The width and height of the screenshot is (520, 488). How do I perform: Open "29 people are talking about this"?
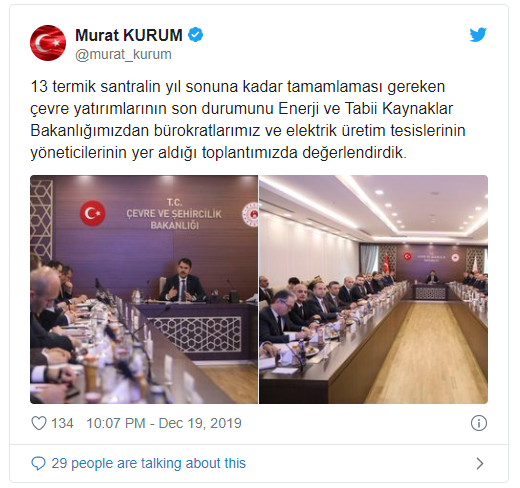coord(148,463)
